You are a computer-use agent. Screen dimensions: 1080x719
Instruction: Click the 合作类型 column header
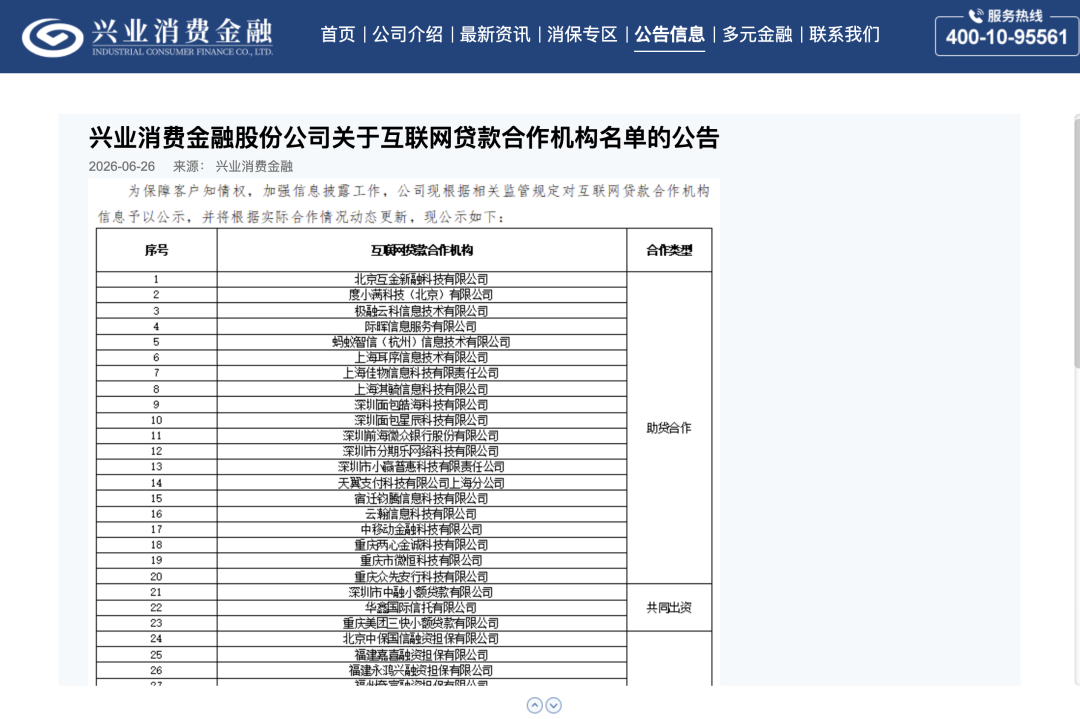coord(669,250)
